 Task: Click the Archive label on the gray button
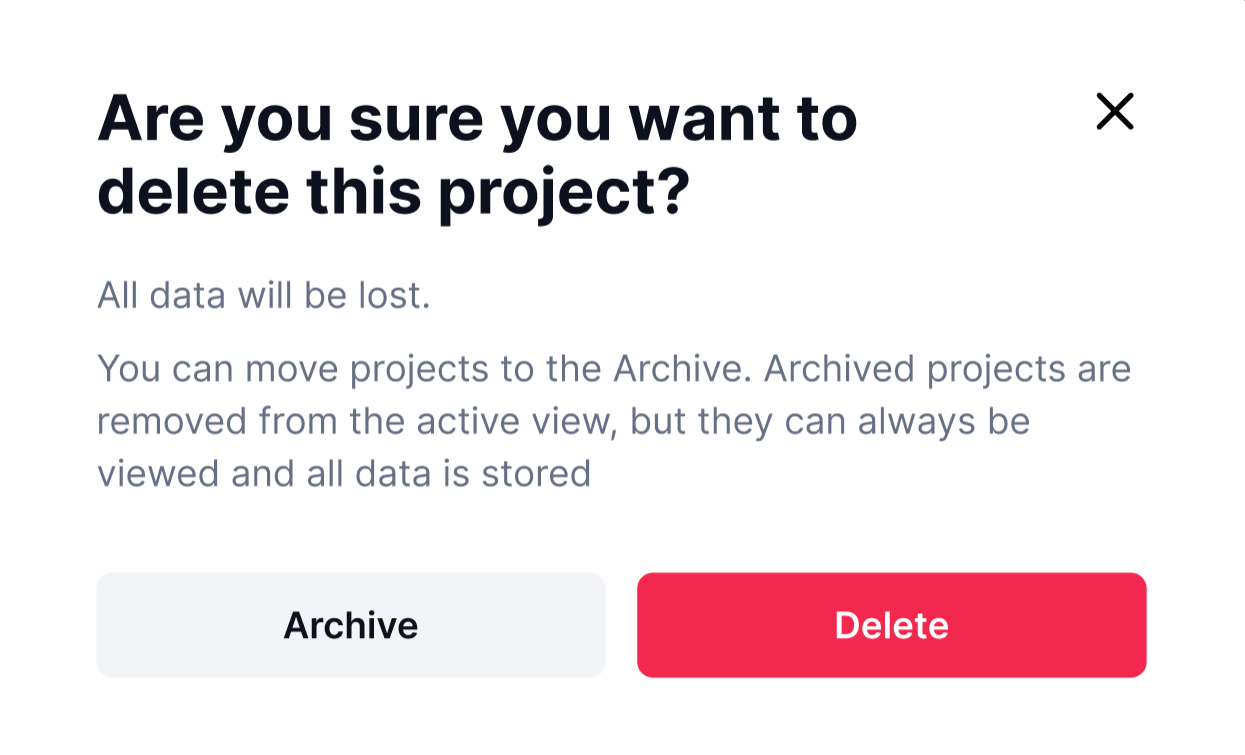click(x=351, y=625)
